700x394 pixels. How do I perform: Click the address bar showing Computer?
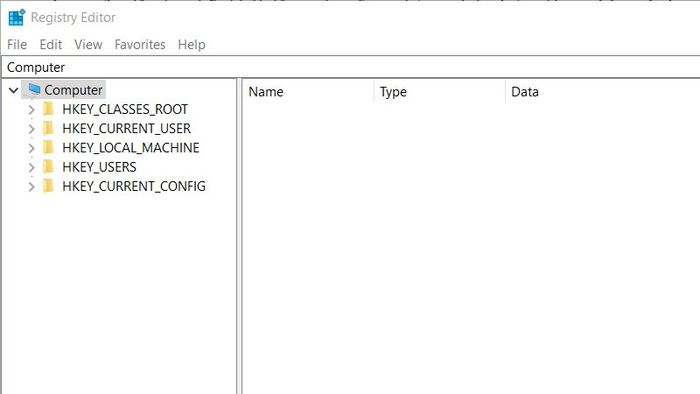[x=350, y=67]
